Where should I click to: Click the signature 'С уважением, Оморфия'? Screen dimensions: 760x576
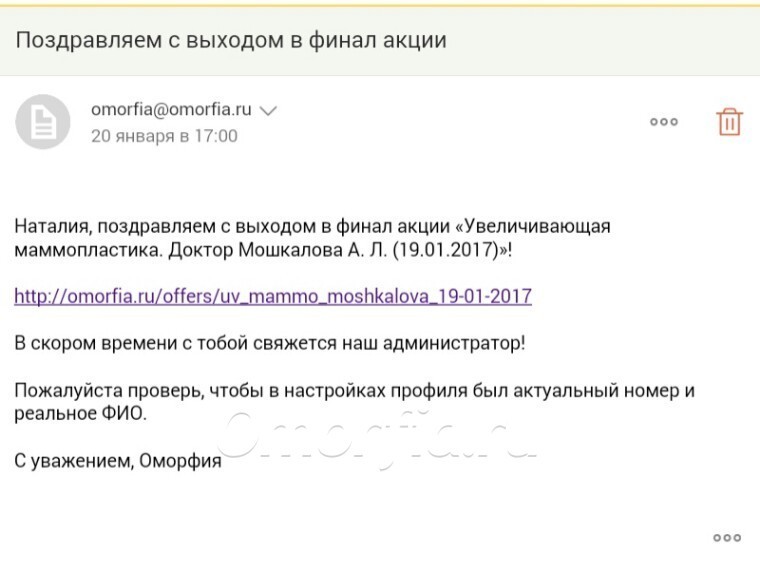118,461
